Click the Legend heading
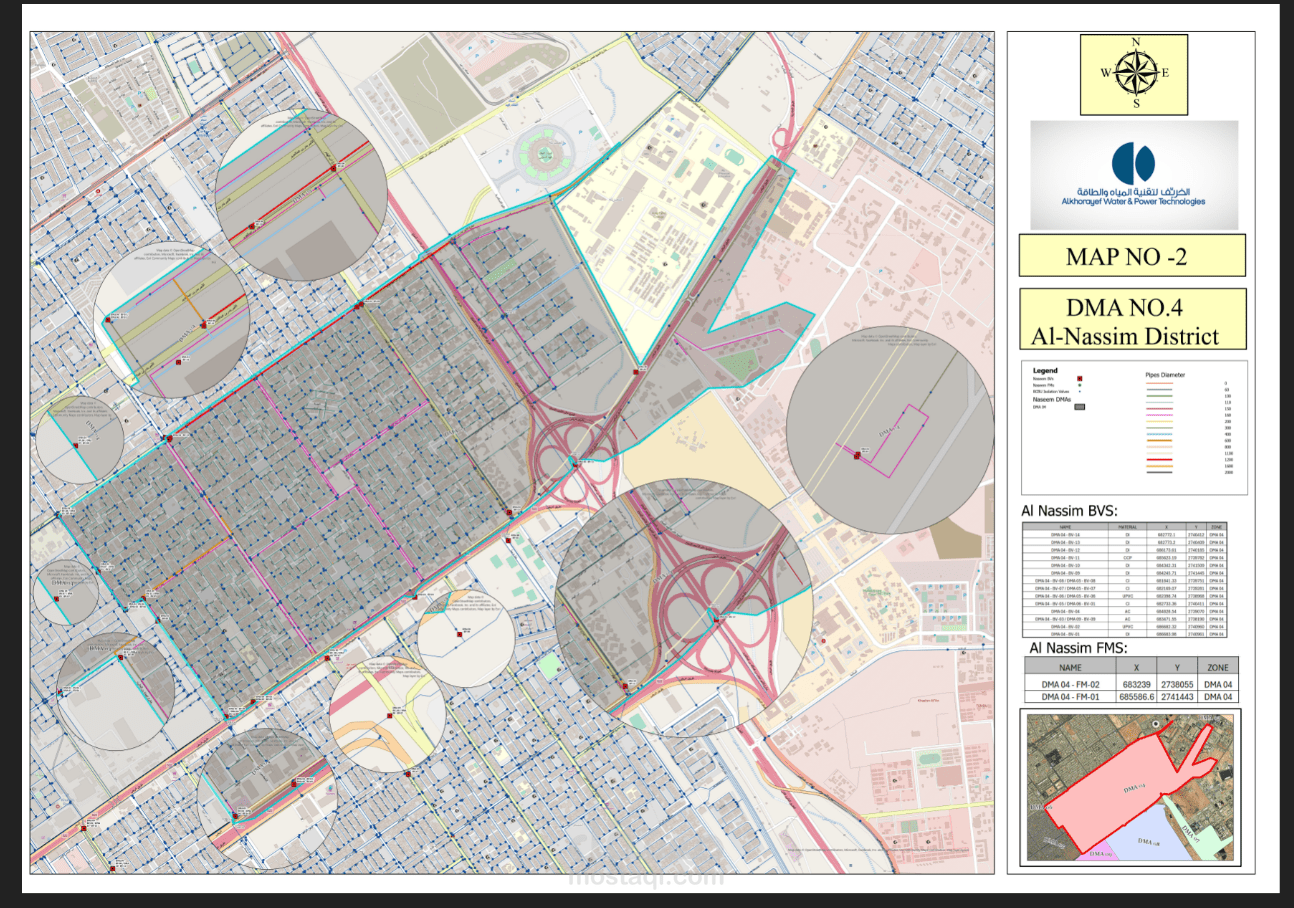This screenshot has width=1294, height=908. point(1045,370)
